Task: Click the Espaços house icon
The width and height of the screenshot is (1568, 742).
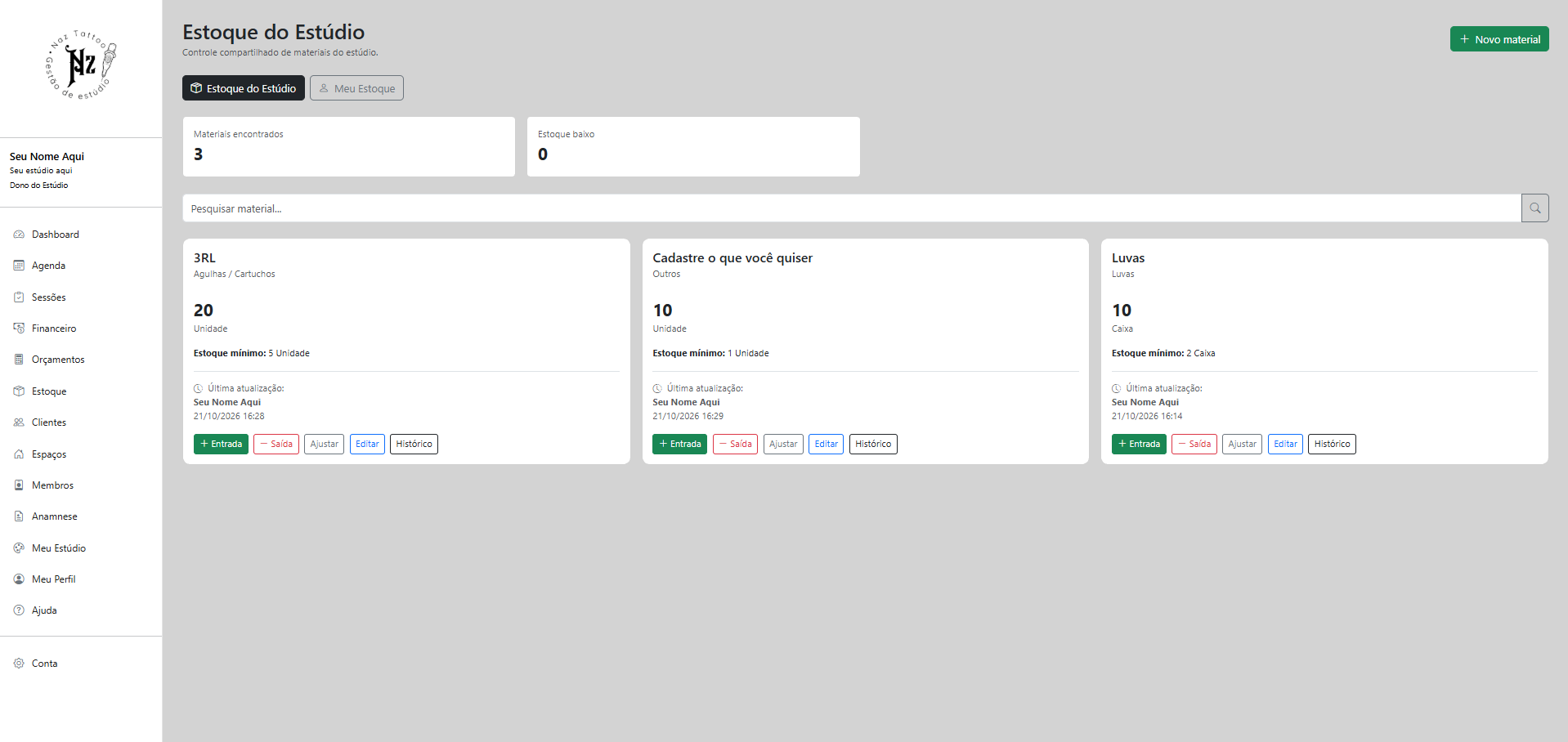Action: [x=19, y=454]
